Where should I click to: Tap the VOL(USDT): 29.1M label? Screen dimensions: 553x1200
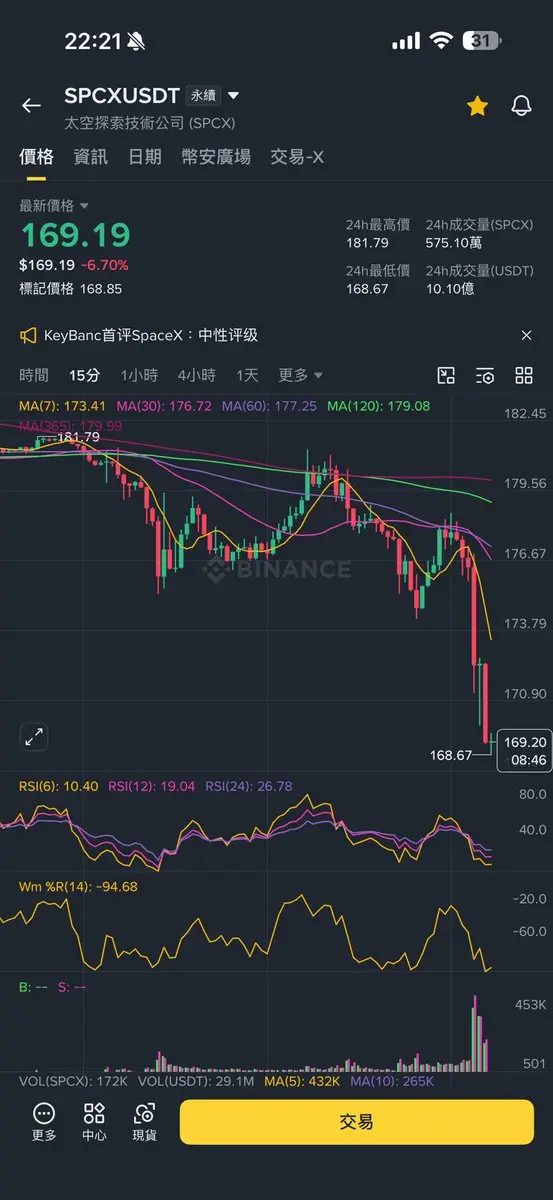tap(197, 1081)
